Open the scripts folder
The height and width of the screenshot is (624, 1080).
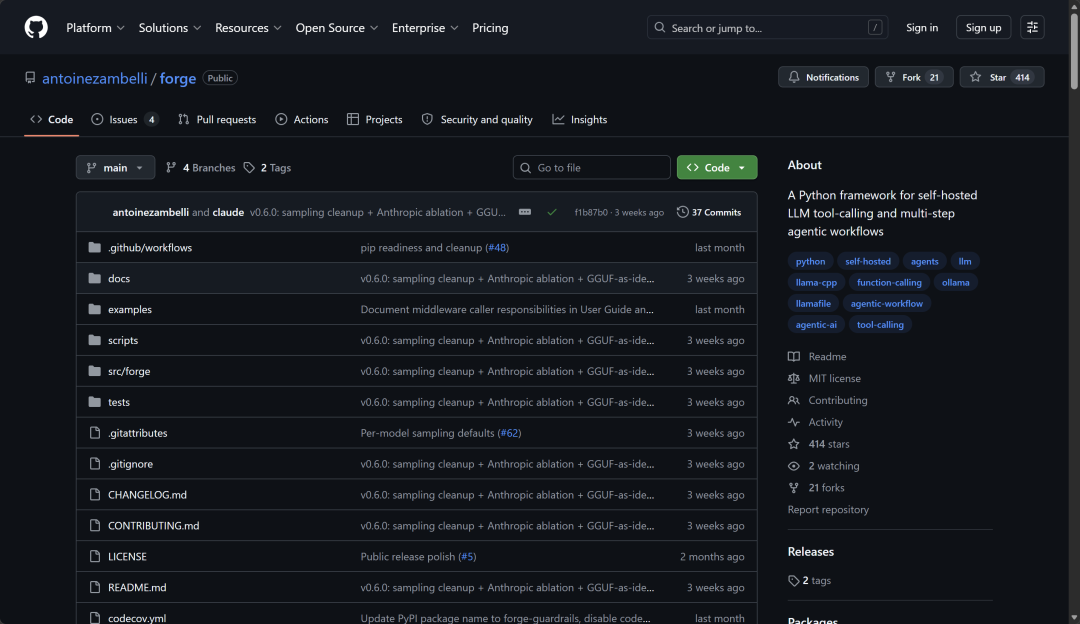tap(123, 340)
